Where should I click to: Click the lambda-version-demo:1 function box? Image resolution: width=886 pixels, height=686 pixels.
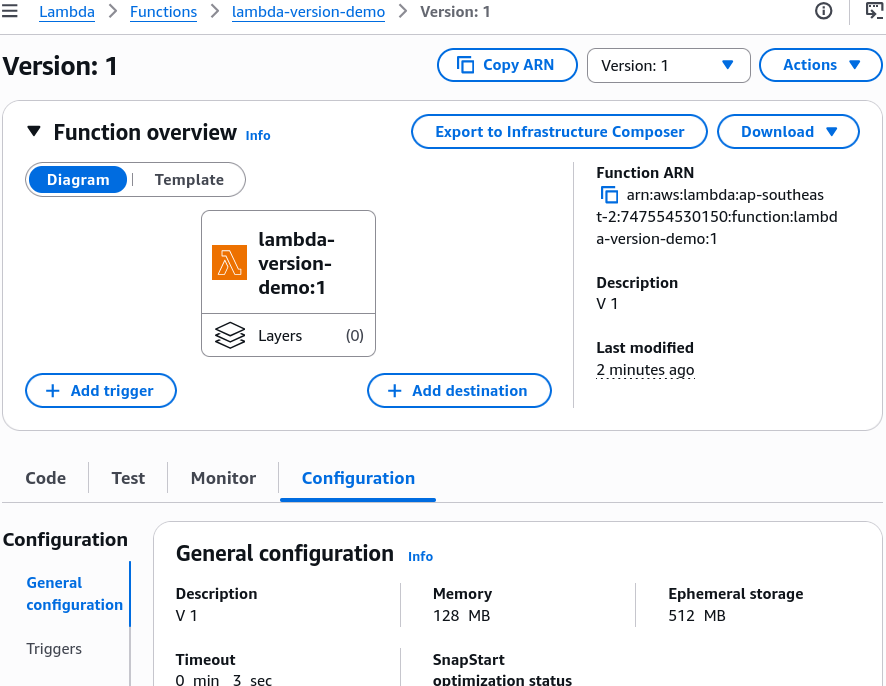click(x=288, y=263)
